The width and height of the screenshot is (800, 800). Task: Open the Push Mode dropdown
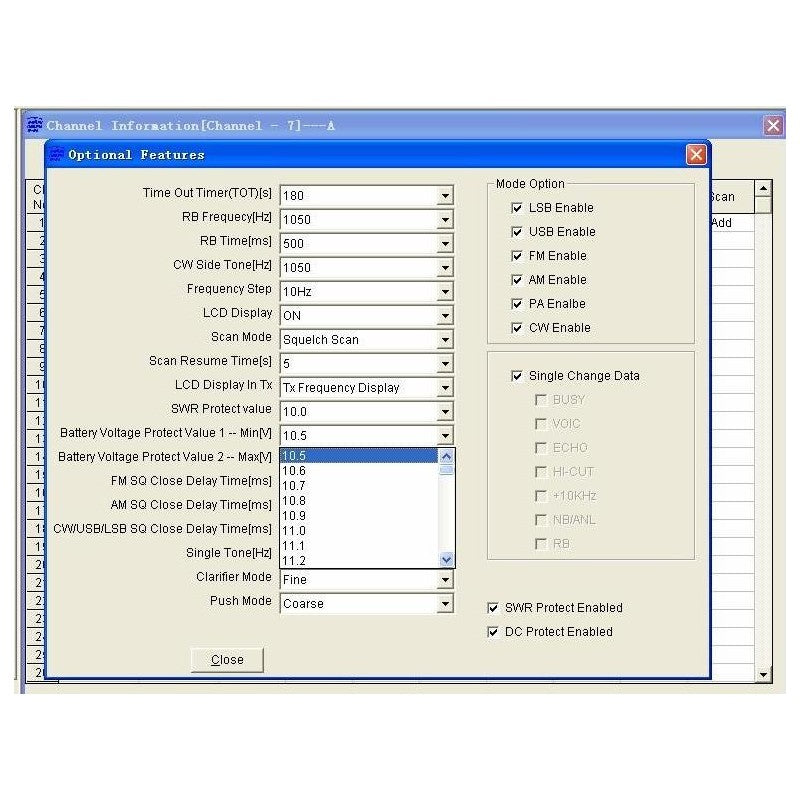coord(444,602)
